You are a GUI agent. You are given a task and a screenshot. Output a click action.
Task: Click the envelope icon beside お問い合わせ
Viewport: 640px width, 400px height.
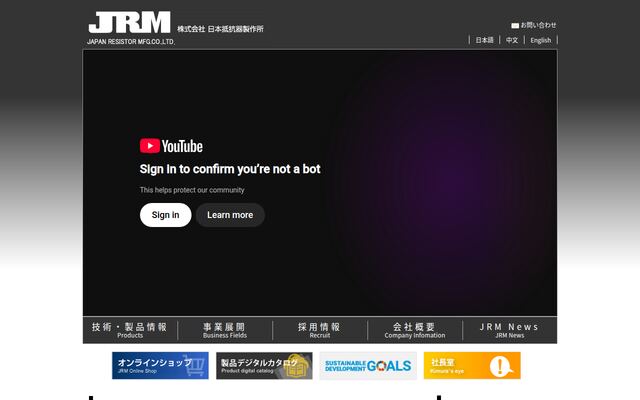click(x=515, y=25)
